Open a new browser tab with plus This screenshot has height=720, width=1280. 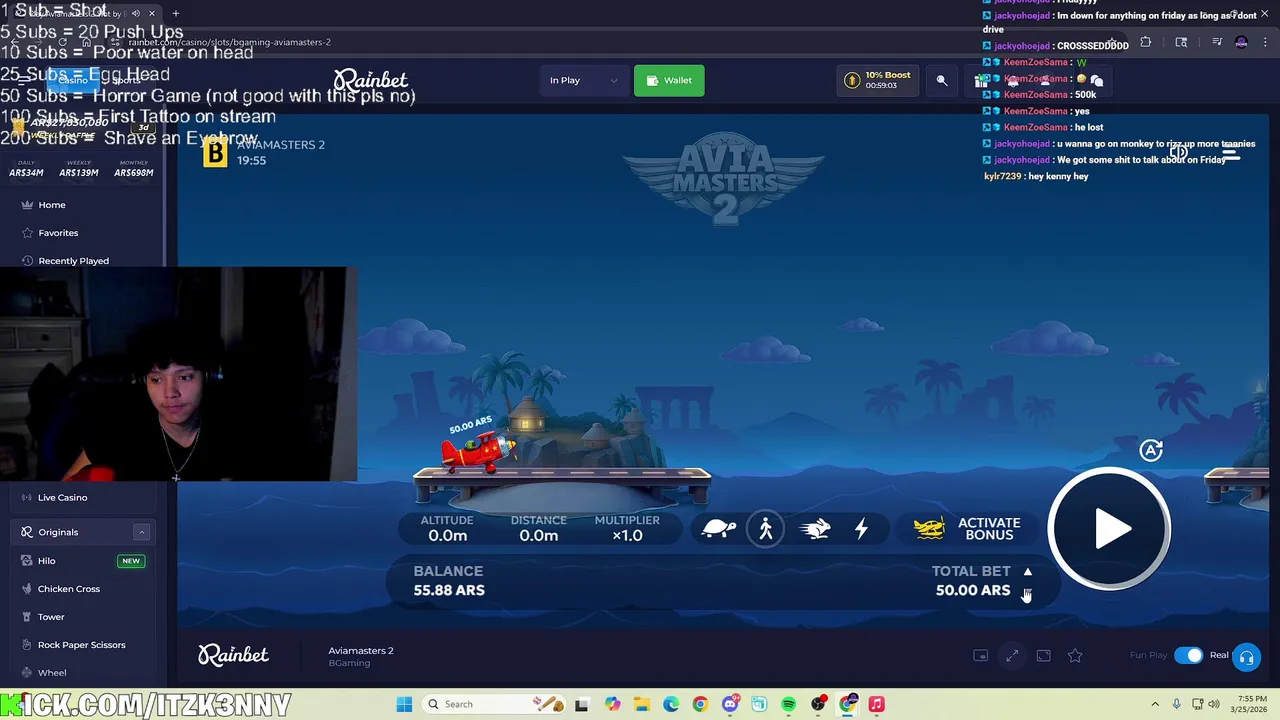(176, 13)
